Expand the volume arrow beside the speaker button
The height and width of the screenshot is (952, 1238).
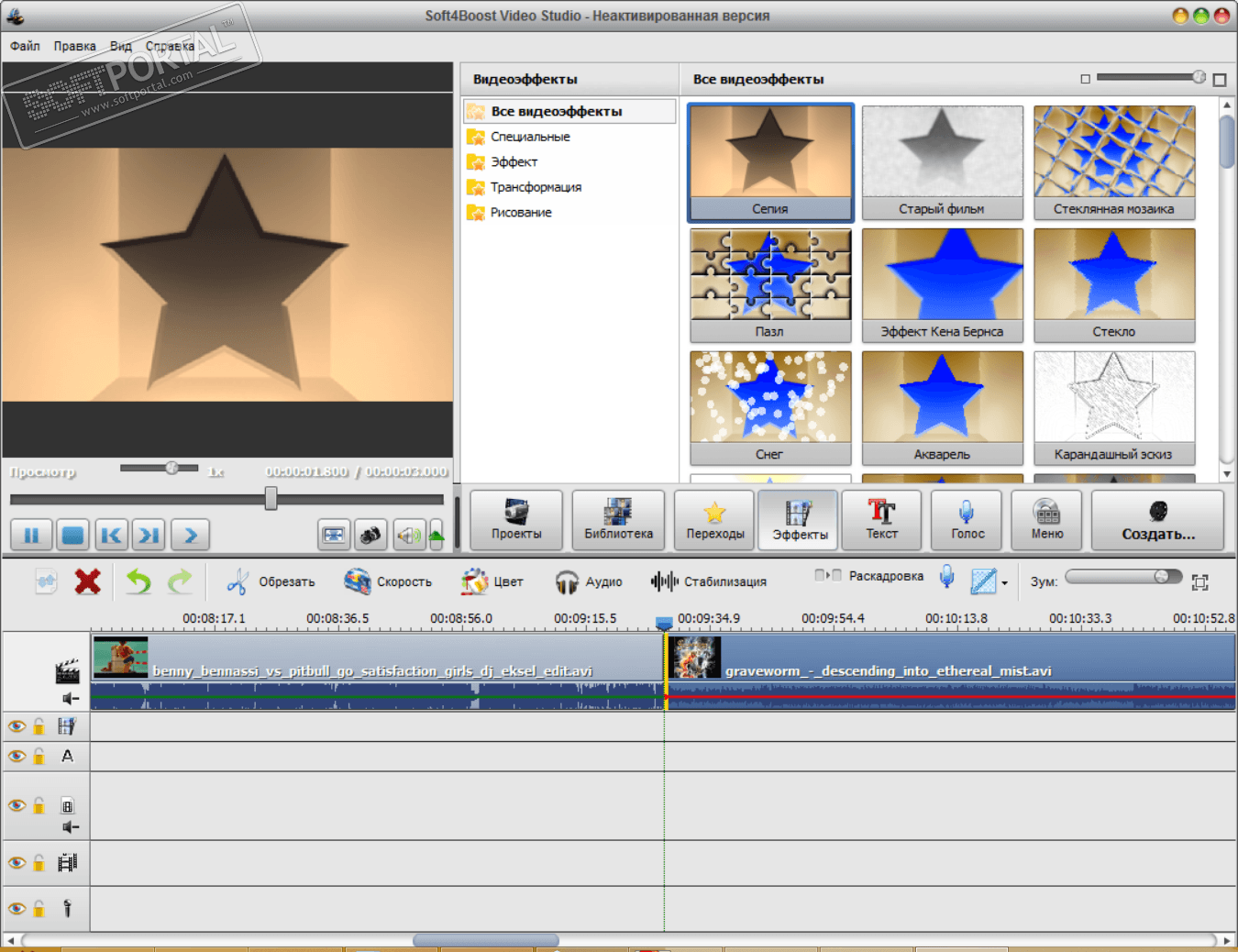[437, 535]
